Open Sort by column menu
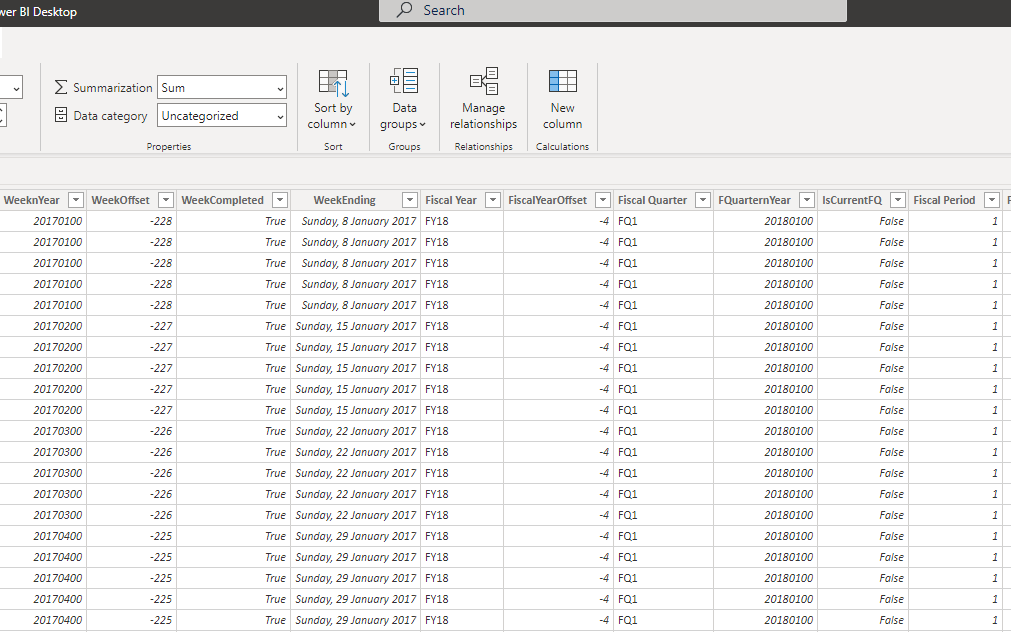This screenshot has width=1011, height=632. pos(333,99)
